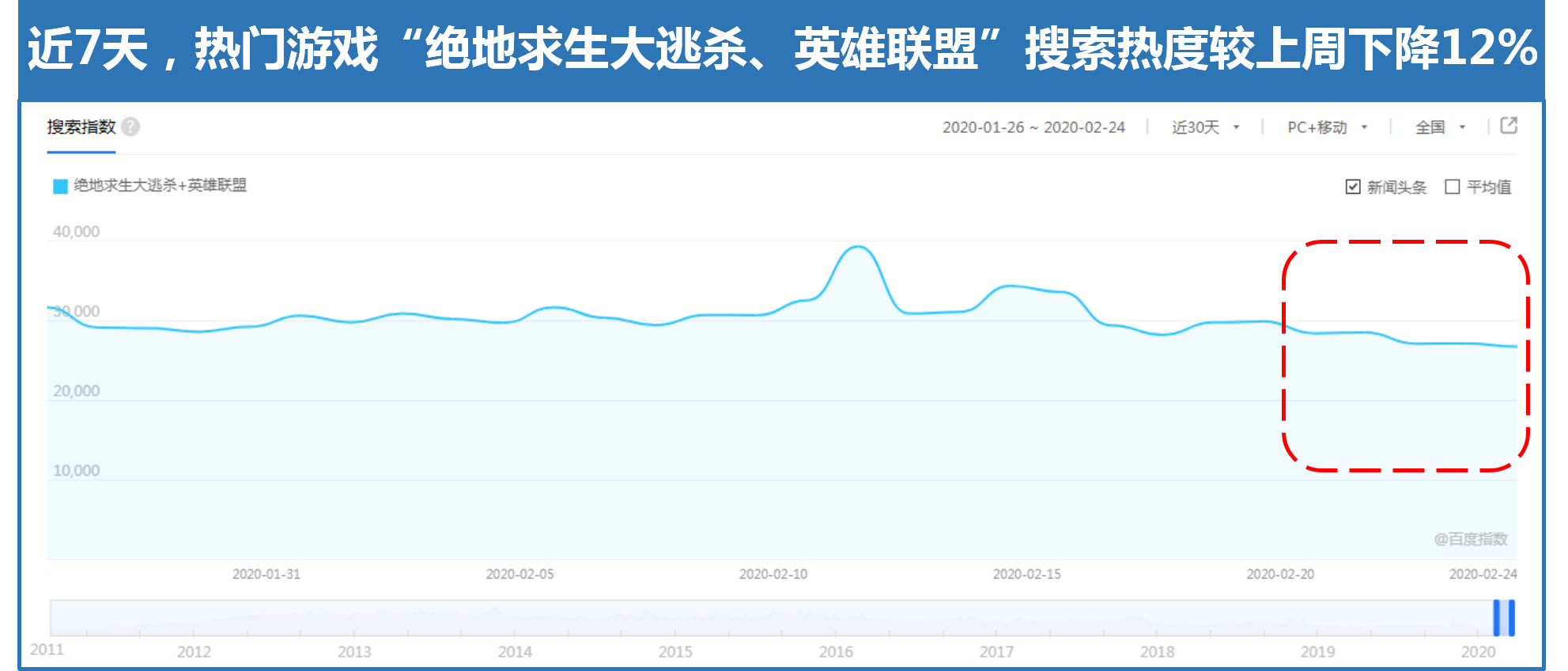Click the 2012 mark on timeline overview
Image resolution: width=1568 pixels, height=671 pixels.
coord(194,651)
